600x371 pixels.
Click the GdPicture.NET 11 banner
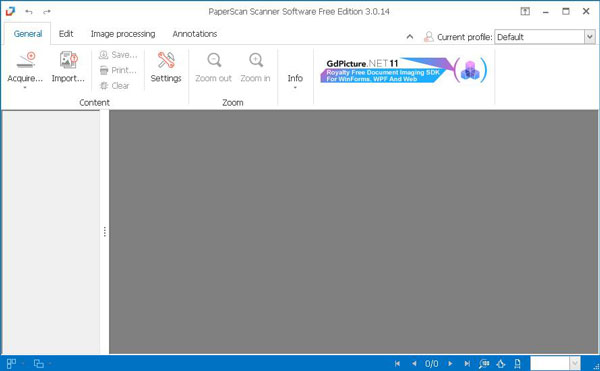404,70
